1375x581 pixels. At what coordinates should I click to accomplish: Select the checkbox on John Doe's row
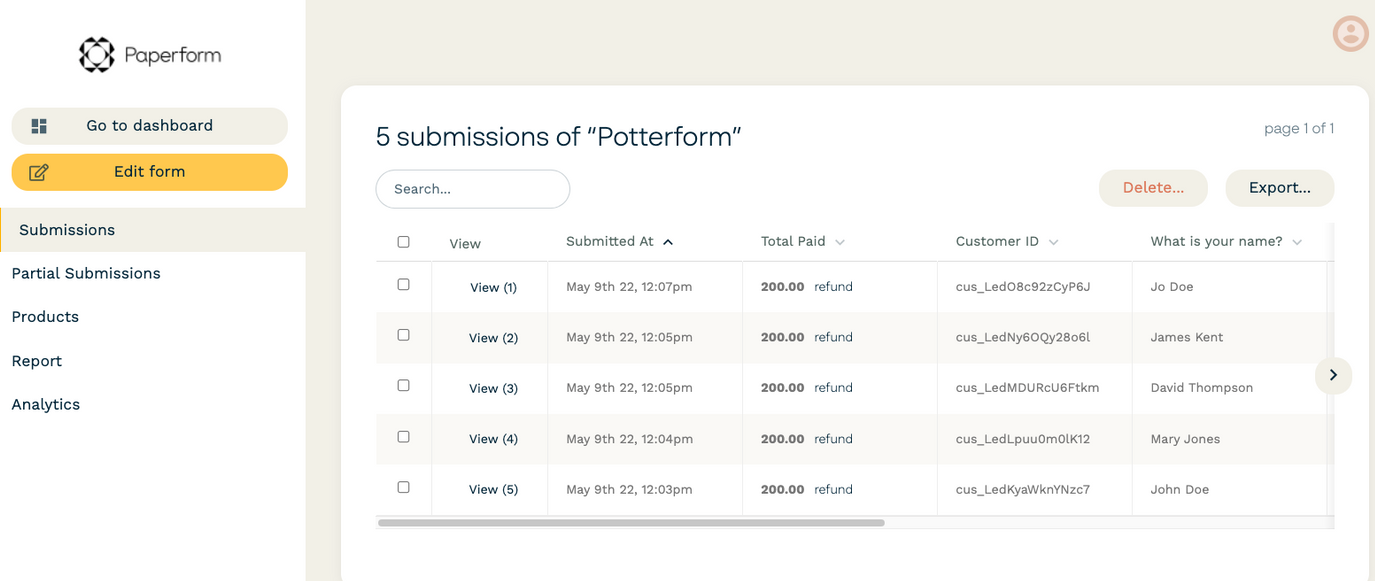pos(403,487)
